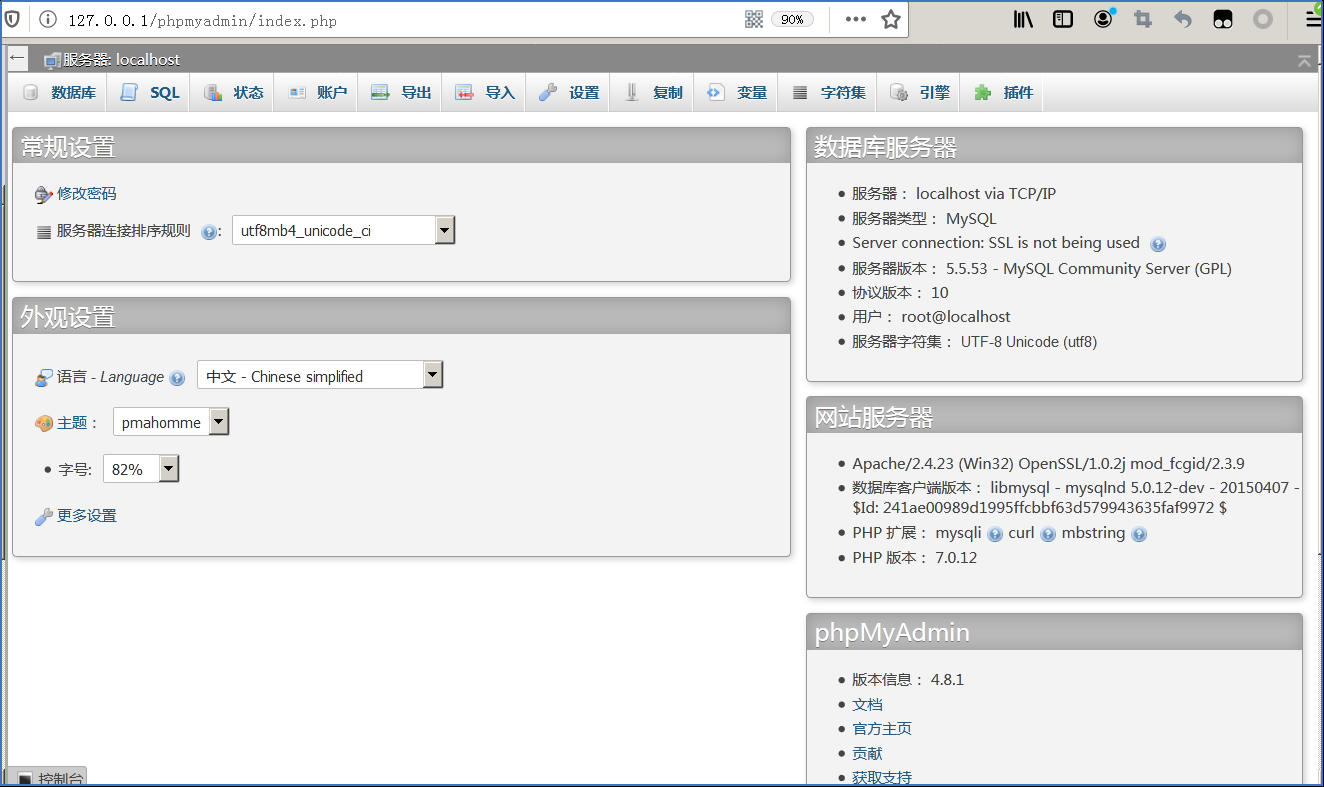This screenshot has width=1324, height=787.
Task: Click the palette icon beside 主题
Action: coord(44,423)
